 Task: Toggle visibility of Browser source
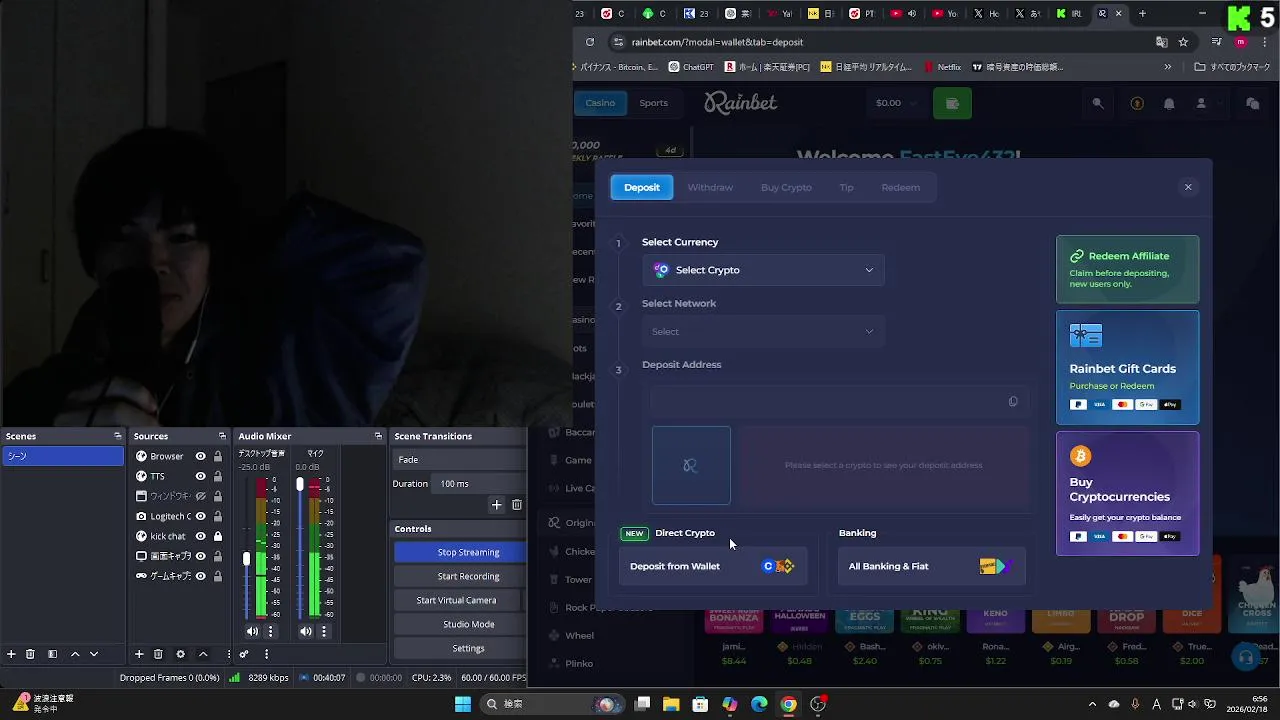tap(200, 456)
